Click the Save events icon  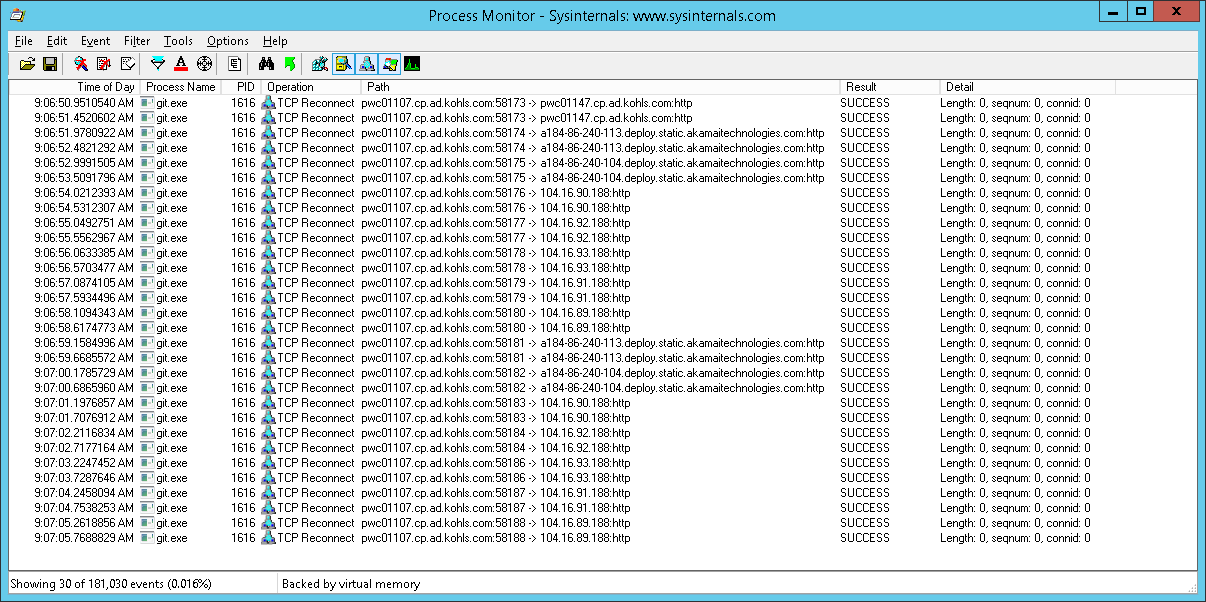pos(49,64)
